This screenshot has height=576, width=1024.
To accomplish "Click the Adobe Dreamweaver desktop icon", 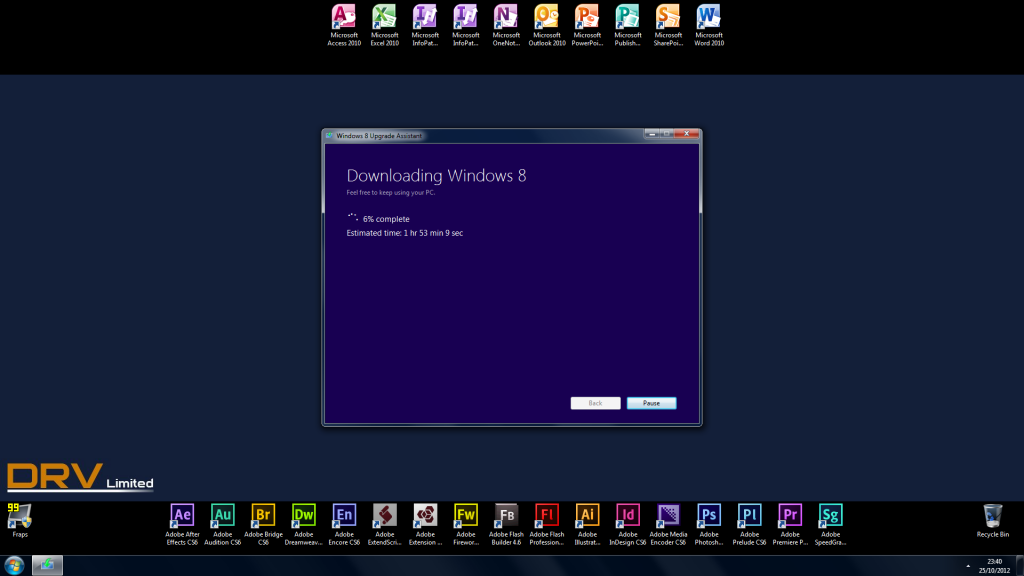I will click(303, 515).
